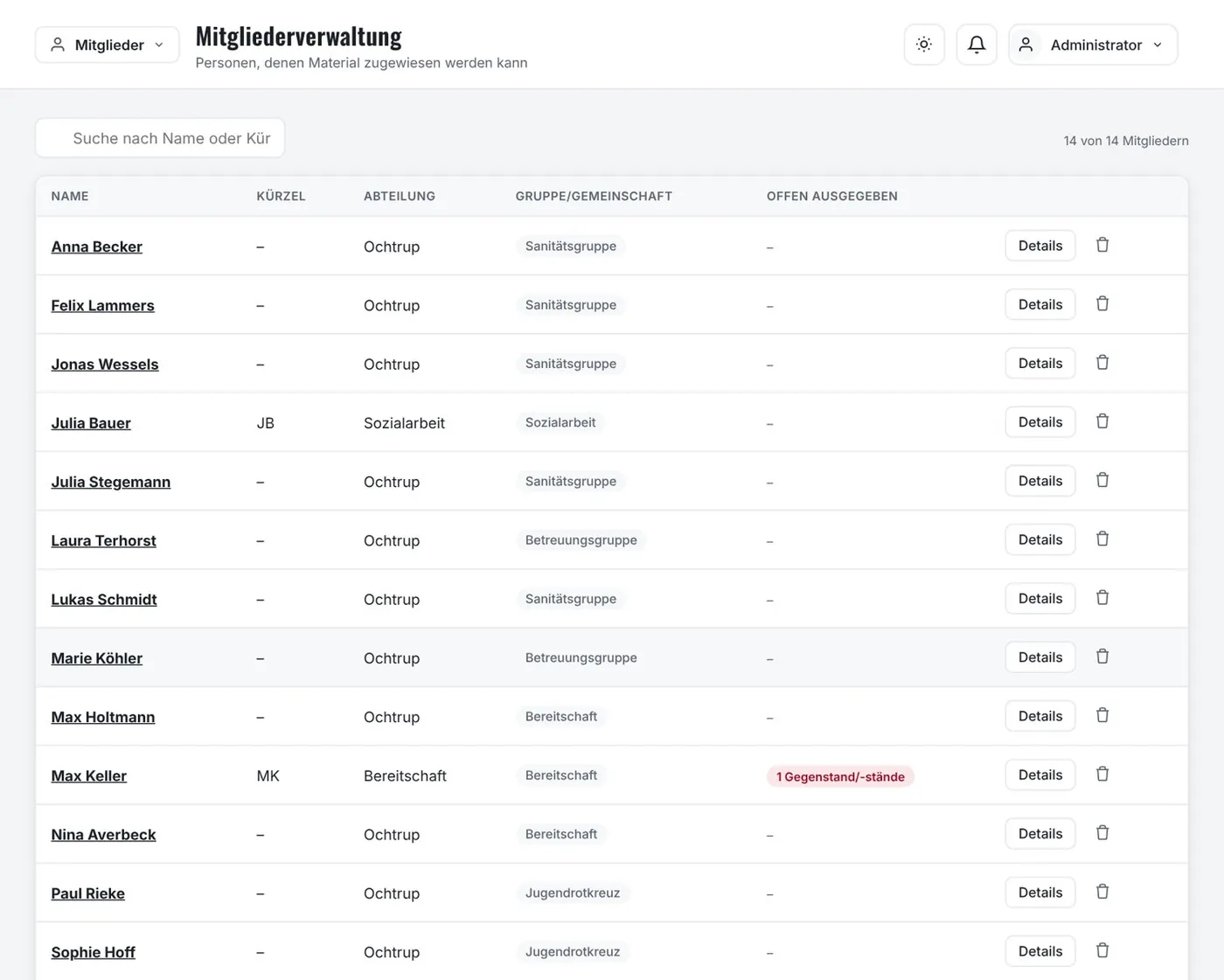This screenshot has width=1224, height=980.
Task: Click the GRUPPE/GEMEINSCHAFT column header
Action: [x=594, y=196]
